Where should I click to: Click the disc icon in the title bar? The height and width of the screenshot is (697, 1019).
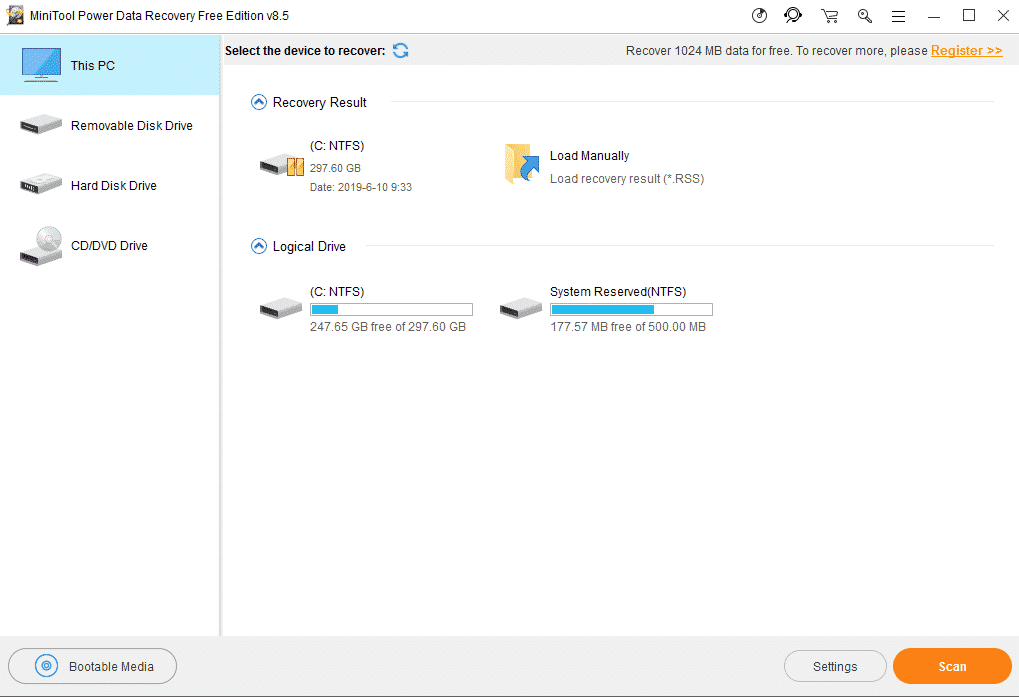point(759,15)
